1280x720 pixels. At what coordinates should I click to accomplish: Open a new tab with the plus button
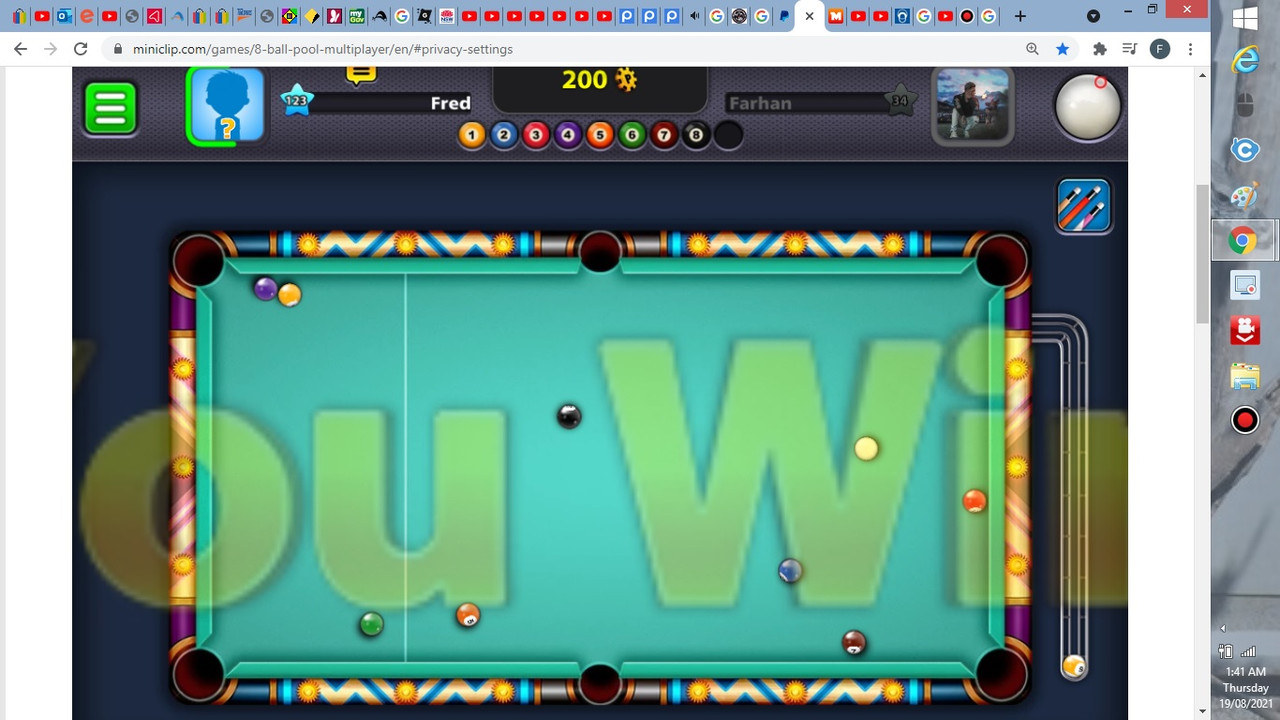(1019, 16)
